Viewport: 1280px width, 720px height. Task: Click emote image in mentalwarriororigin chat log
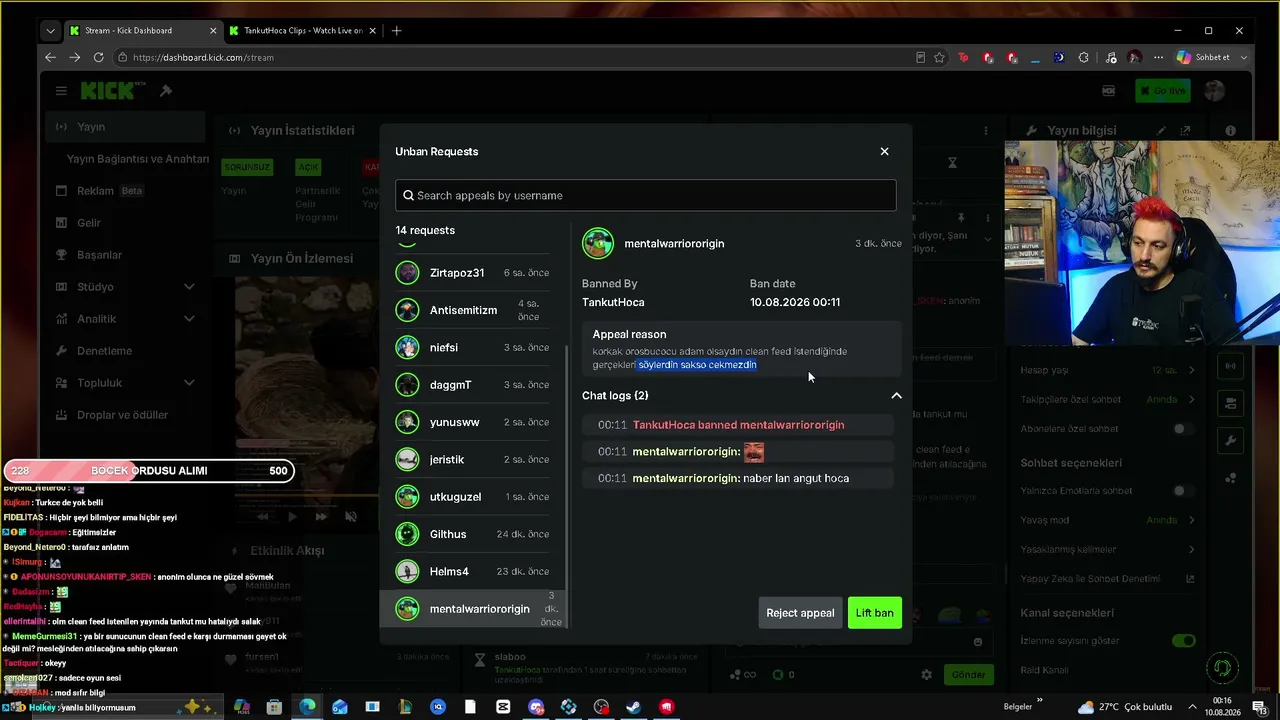(754, 452)
